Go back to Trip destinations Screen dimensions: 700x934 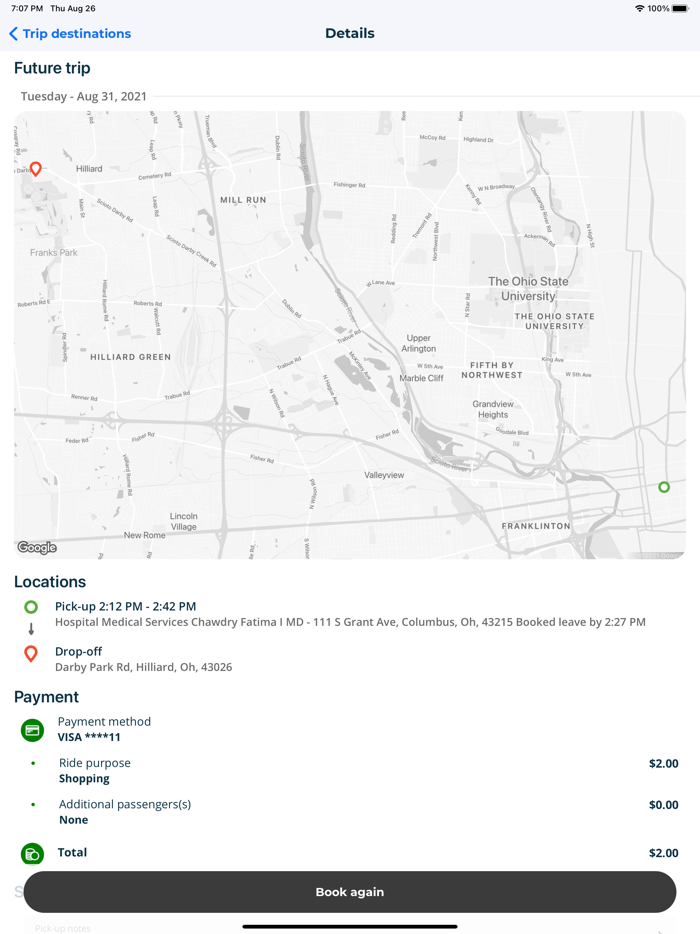77,33
